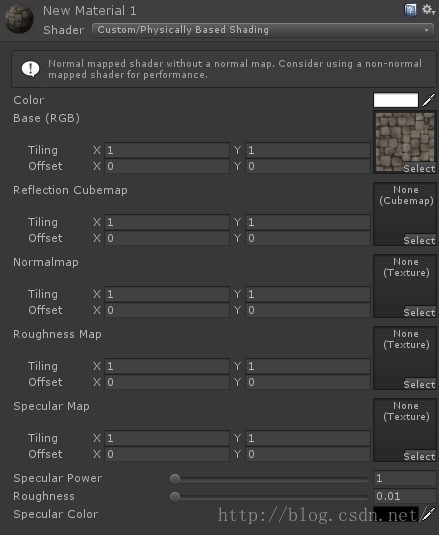This screenshot has width=439, height=535.
Task: Click Select in the Specular Map slot
Action: click(419, 456)
